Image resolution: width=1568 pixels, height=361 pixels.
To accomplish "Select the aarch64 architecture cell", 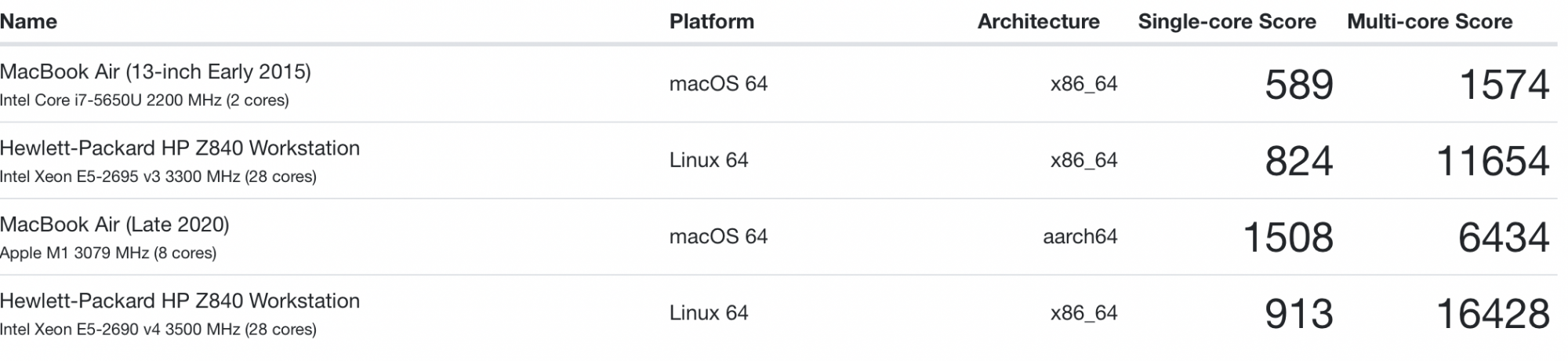I will [x=1080, y=236].
